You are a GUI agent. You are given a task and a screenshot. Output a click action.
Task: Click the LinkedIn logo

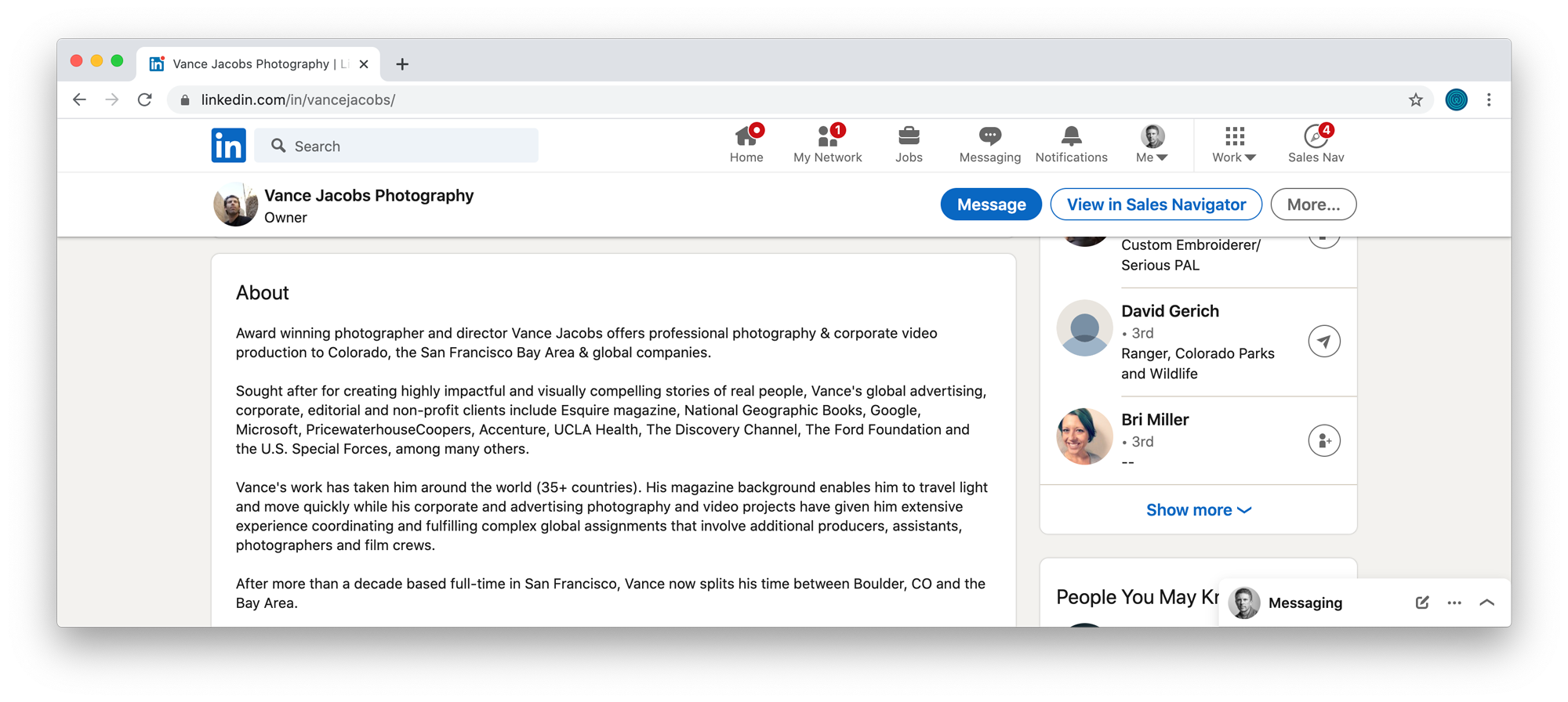tap(228, 146)
